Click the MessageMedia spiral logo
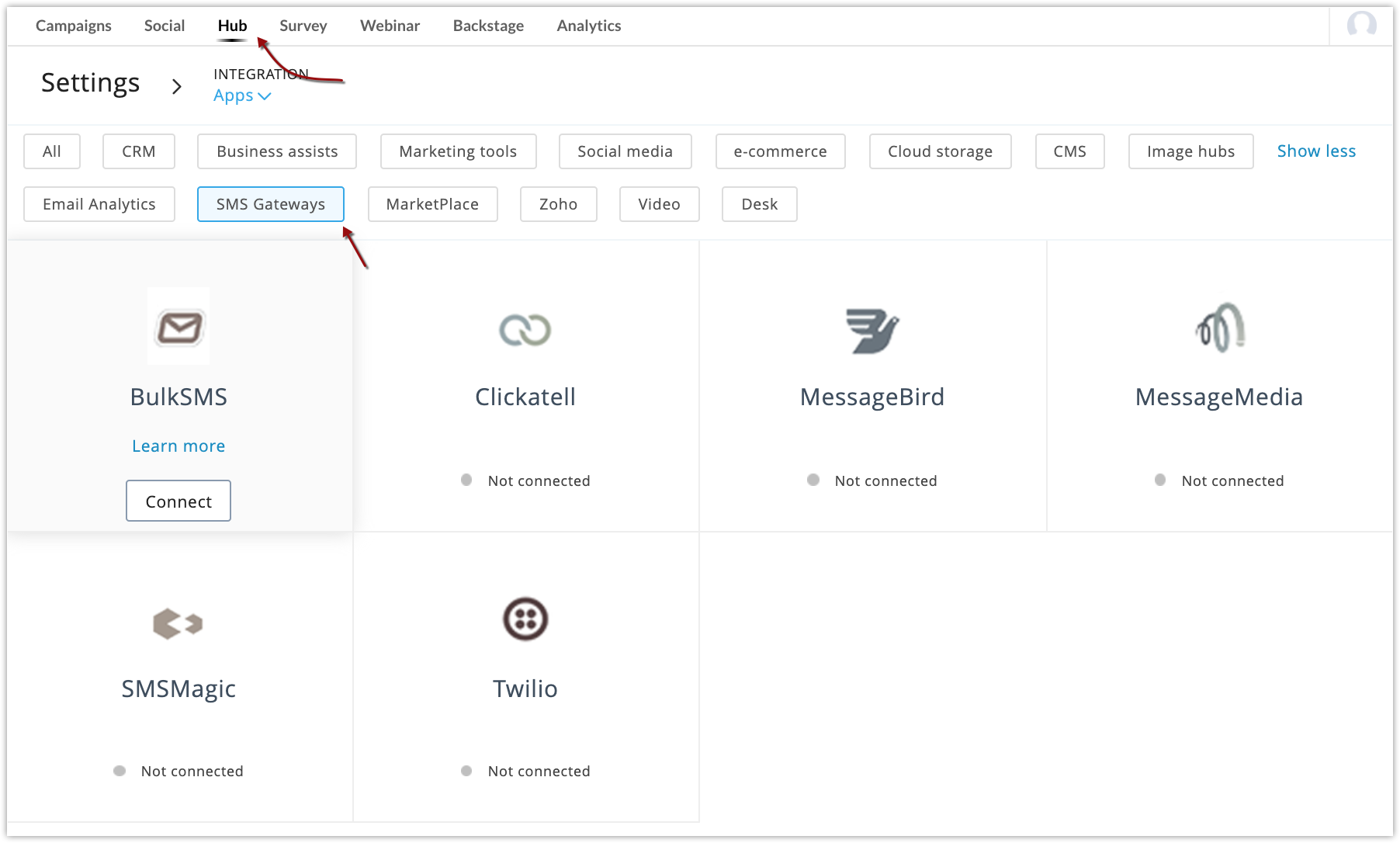The height and width of the screenshot is (843, 1400). click(x=1220, y=328)
